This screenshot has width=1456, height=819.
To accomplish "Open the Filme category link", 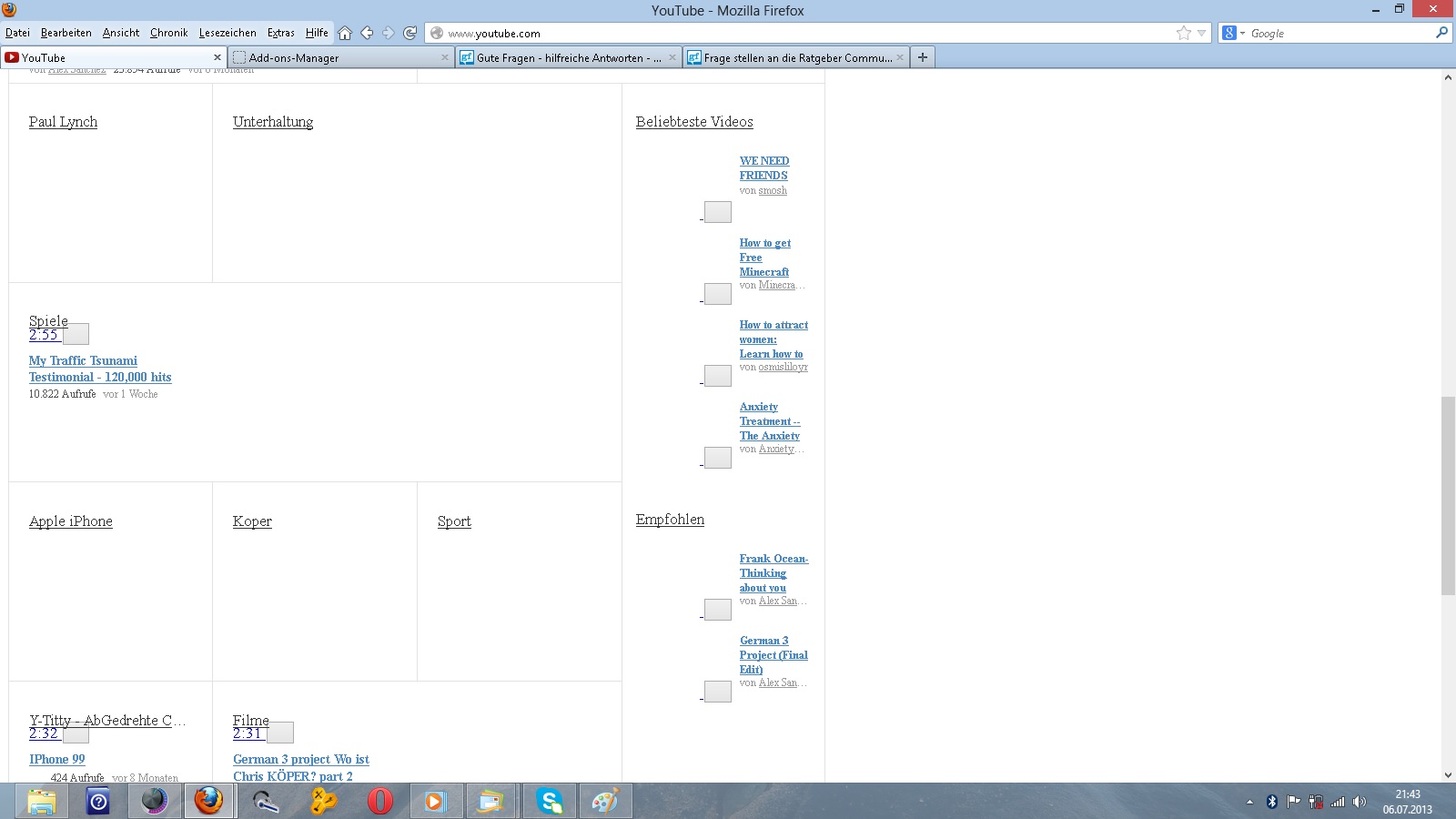I will [251, 720].
